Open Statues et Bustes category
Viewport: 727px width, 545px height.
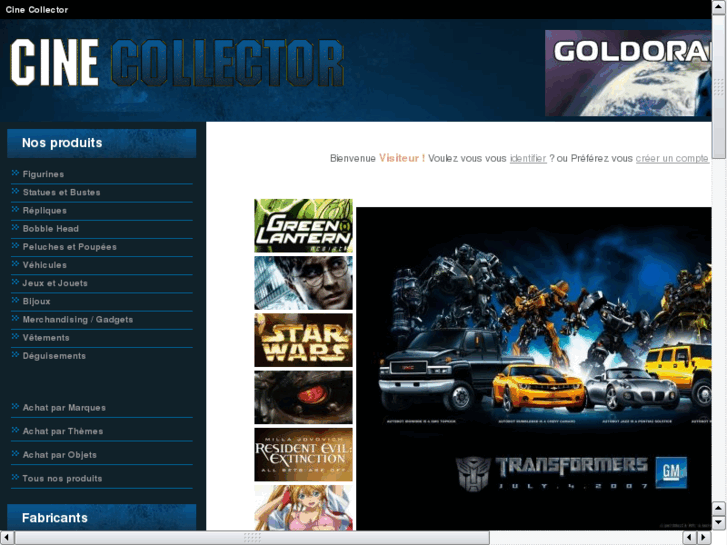[61, 192]
